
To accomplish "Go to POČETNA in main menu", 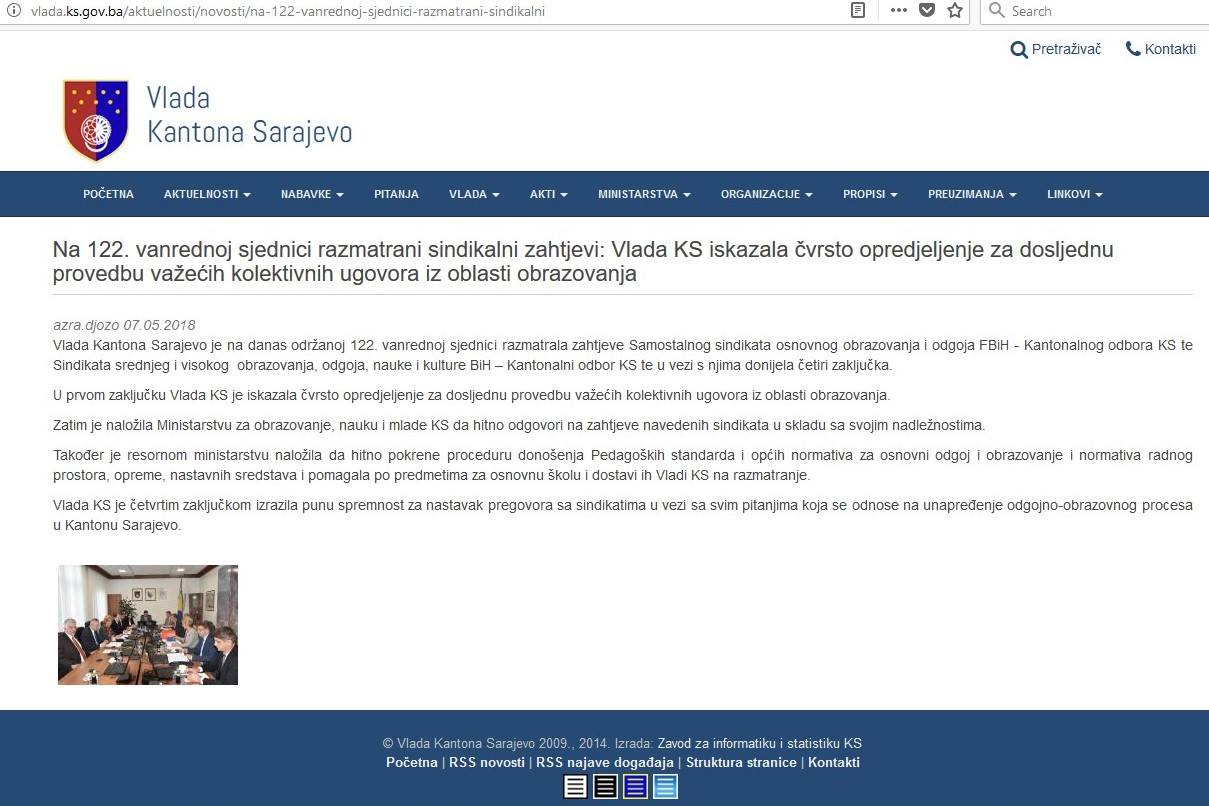I will (x=108, y=194).
